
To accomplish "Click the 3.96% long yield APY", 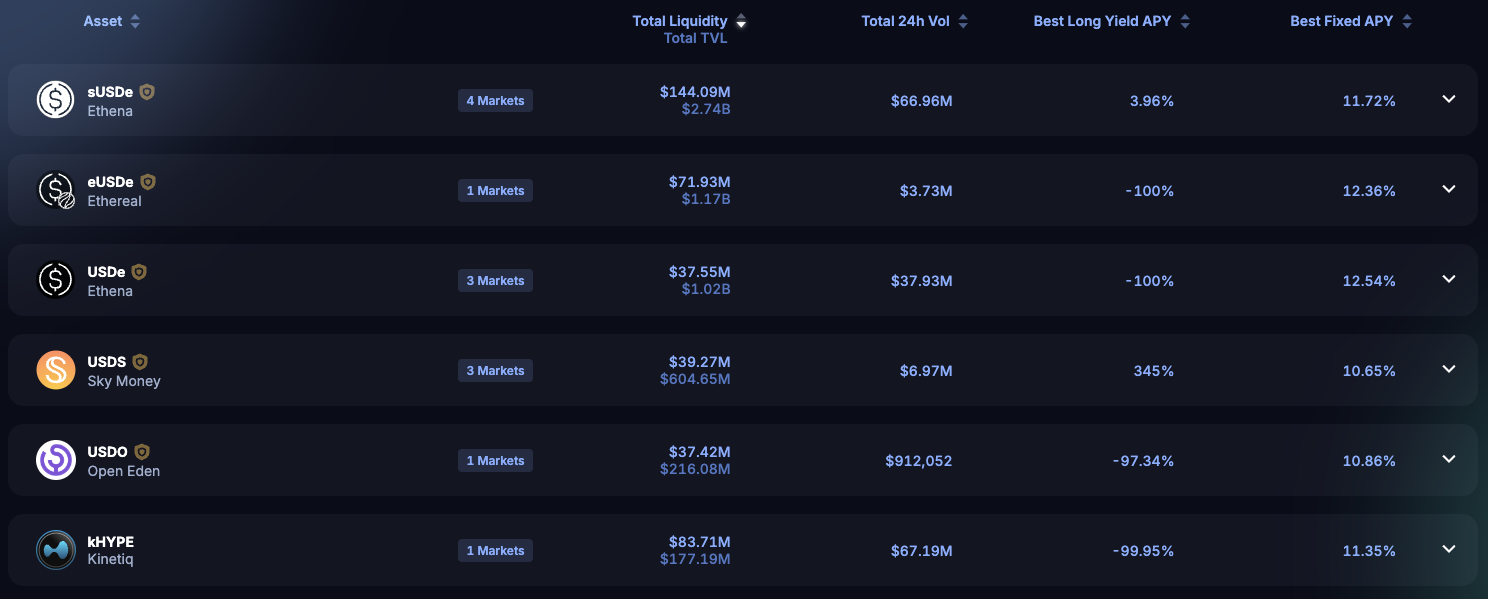I will (x=1152, y=101).
